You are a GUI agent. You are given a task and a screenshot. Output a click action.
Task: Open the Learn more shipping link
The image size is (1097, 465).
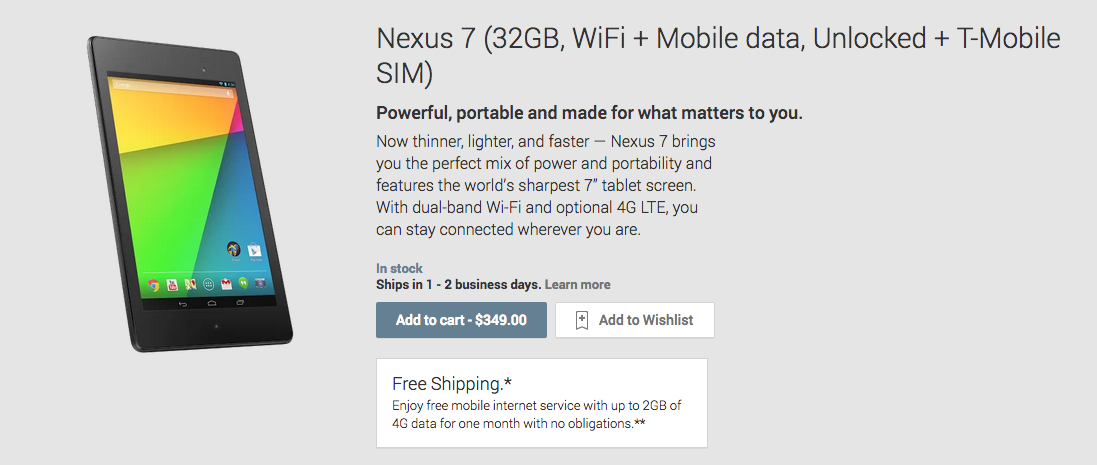[x=577, y=285]
